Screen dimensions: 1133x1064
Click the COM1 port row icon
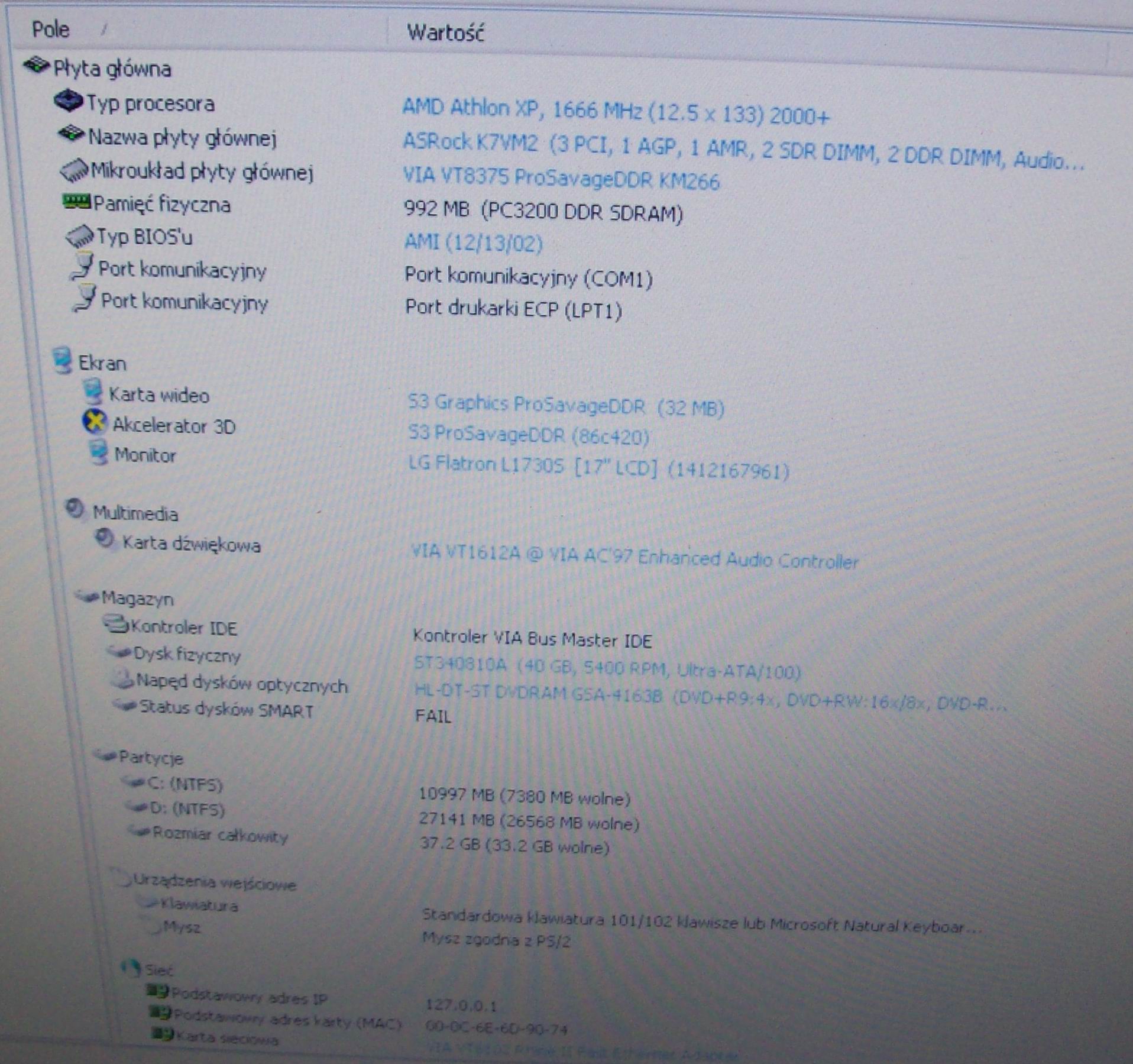pos(82,266)
